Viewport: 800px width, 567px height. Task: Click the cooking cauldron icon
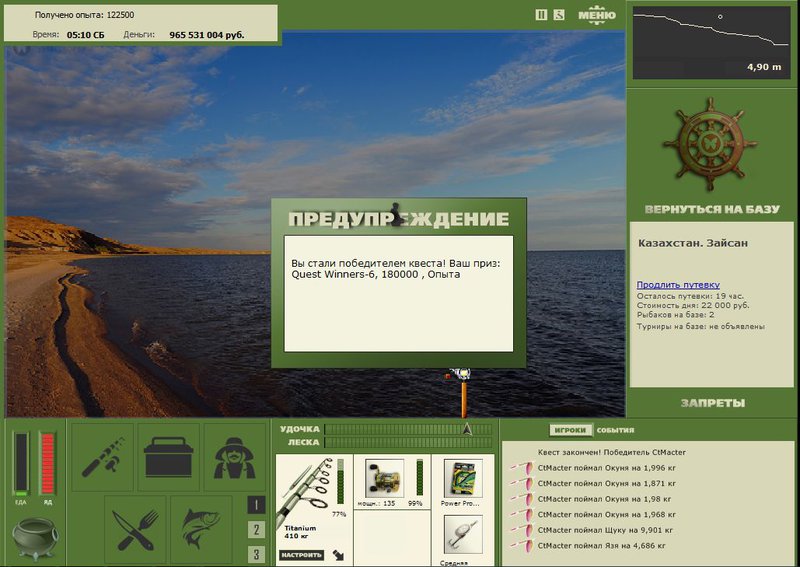click(35, 538)
